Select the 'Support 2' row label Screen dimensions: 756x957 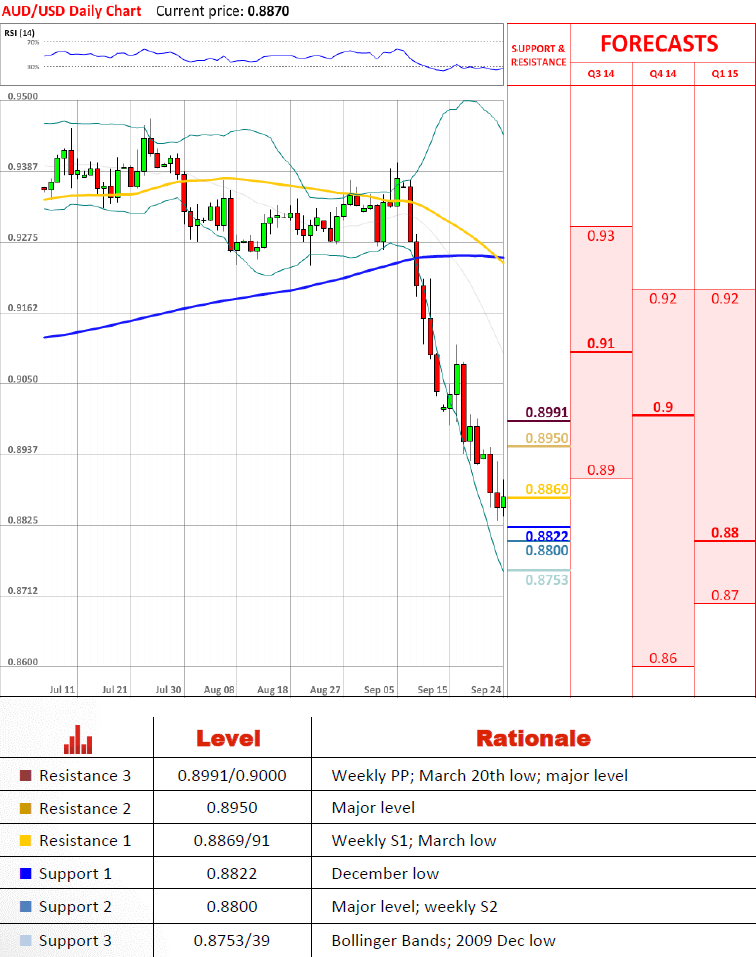pyautogui.click(x=75, y=907)
